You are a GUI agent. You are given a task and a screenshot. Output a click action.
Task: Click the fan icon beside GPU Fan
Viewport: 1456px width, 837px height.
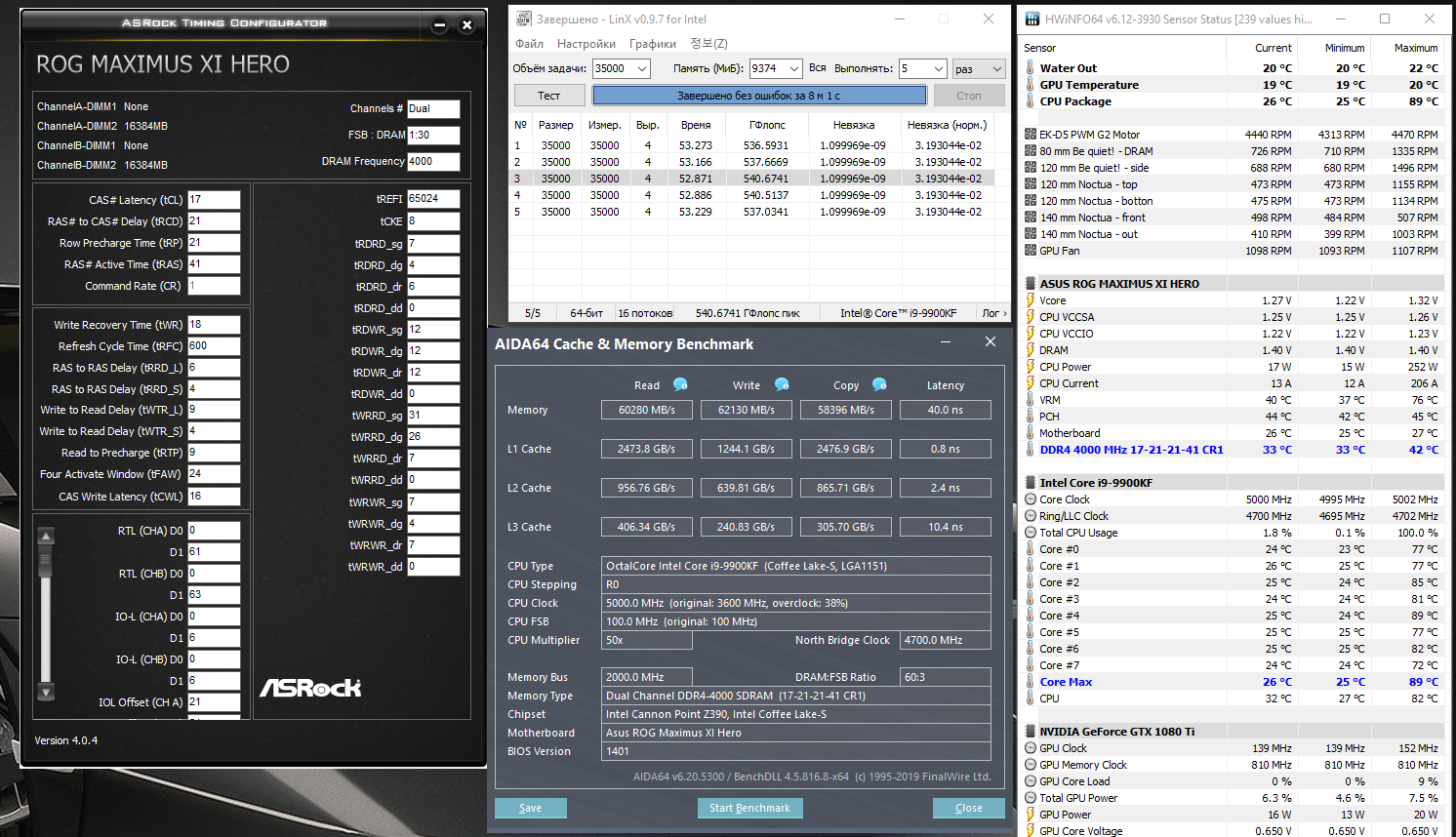[x=1031, y=251]
